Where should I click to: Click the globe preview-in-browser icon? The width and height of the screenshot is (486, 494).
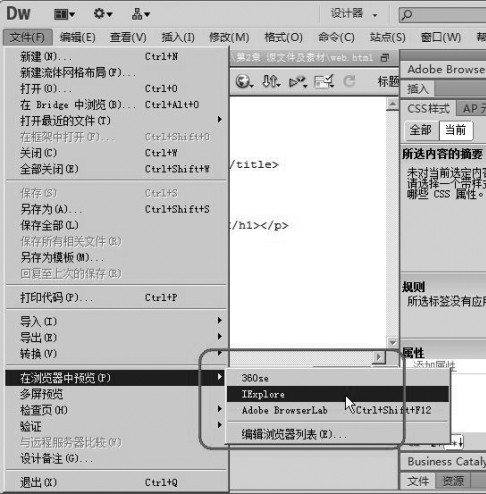(244, 81)
